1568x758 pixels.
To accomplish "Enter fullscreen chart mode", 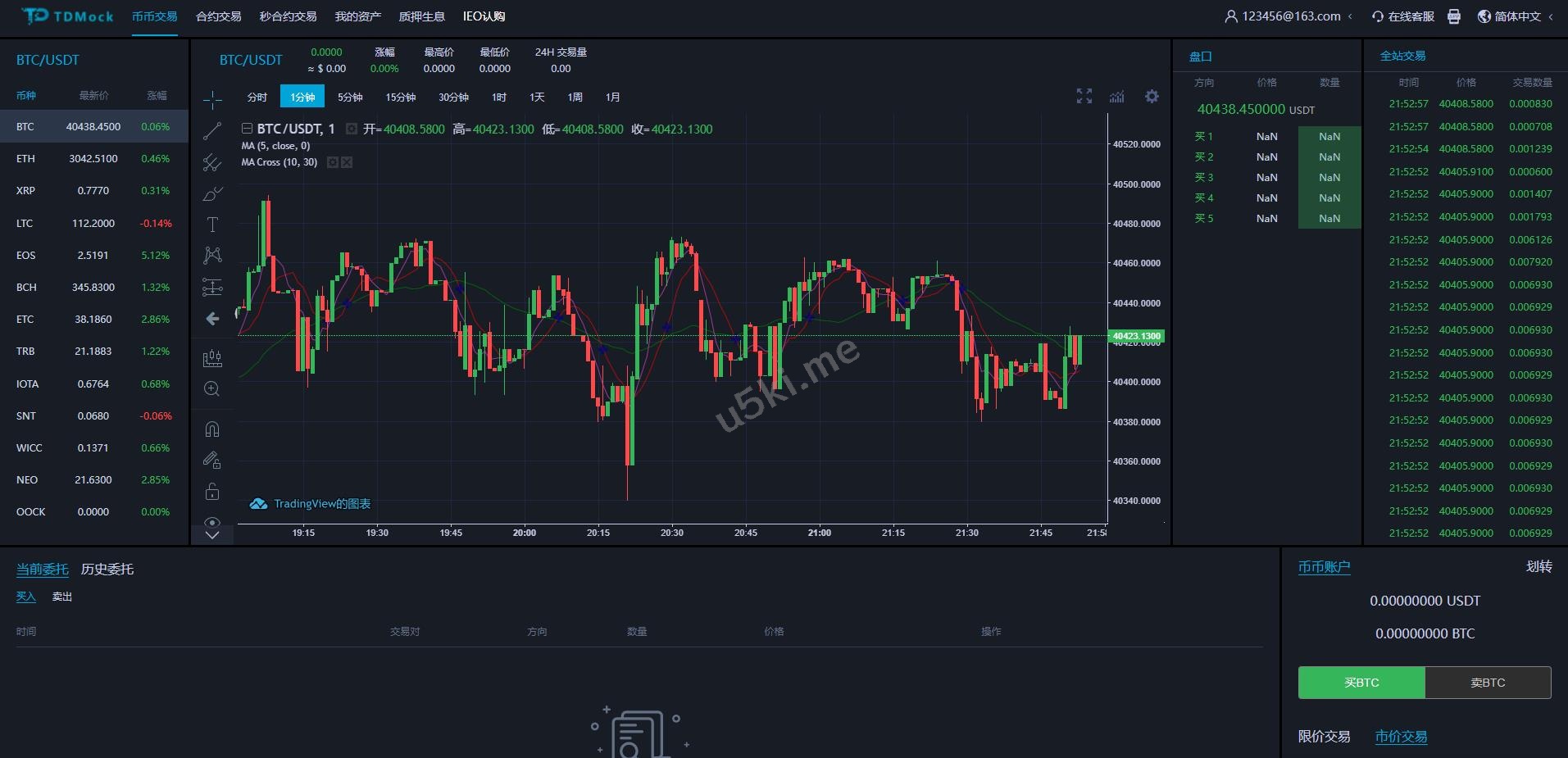I will click(x=1084, y=97).
